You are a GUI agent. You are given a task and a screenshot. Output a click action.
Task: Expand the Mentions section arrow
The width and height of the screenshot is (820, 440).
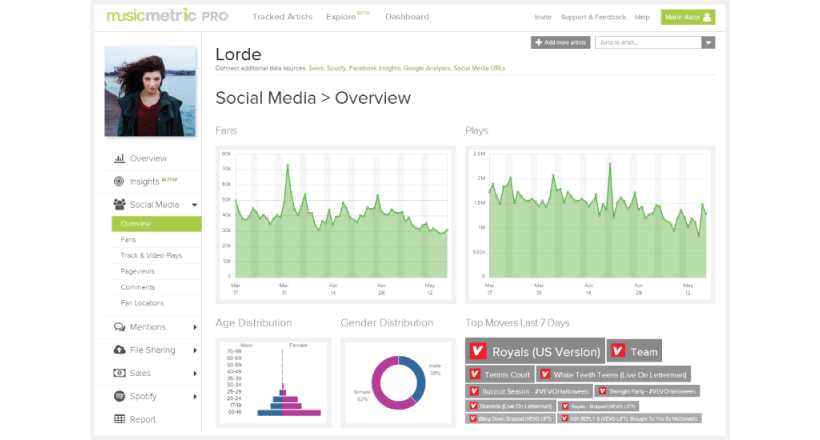pyautogui.click(x=195, y=327)
